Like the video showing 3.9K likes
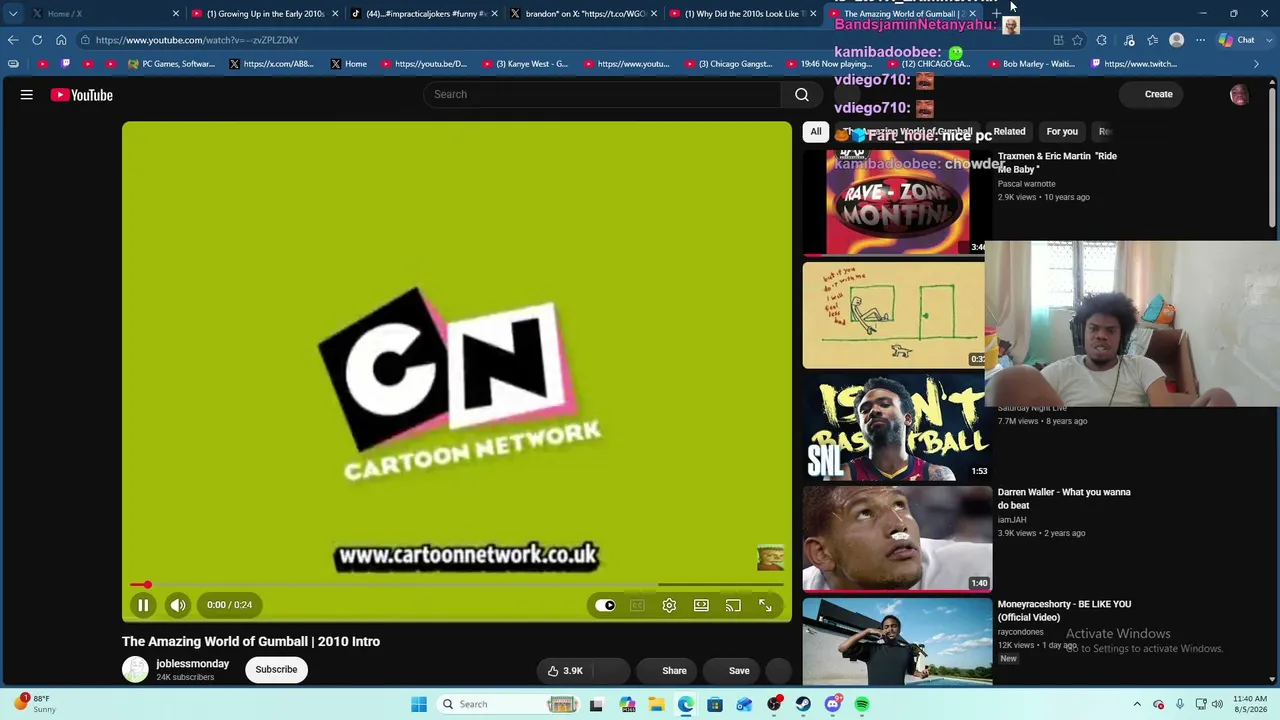Screen dimensions: 1280x720 [x=565, y=671]
